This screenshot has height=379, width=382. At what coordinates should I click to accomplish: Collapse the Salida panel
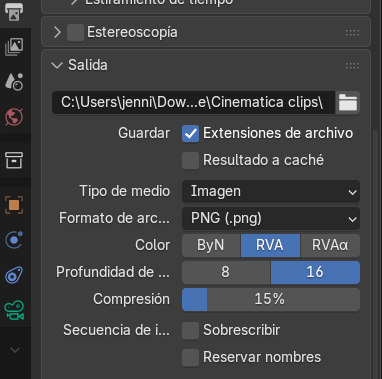coord(57,65)
